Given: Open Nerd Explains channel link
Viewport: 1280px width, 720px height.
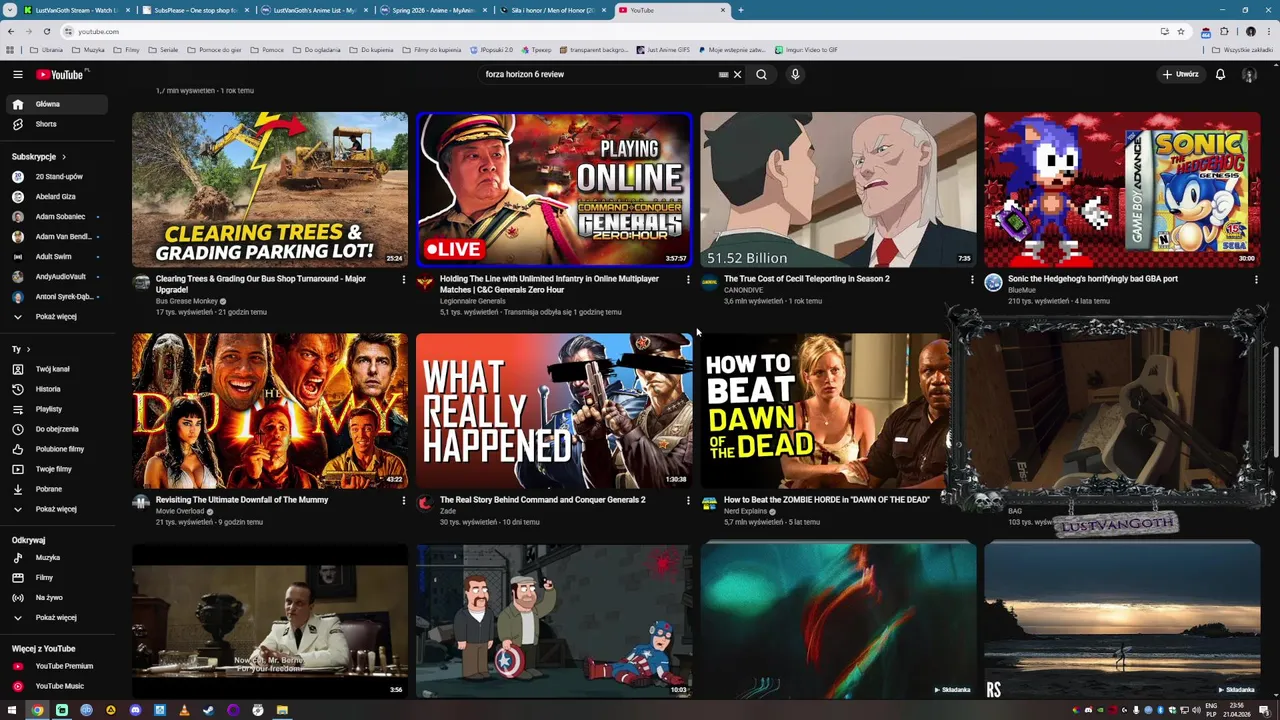Looking at the screenshot, I should point(745,511).
